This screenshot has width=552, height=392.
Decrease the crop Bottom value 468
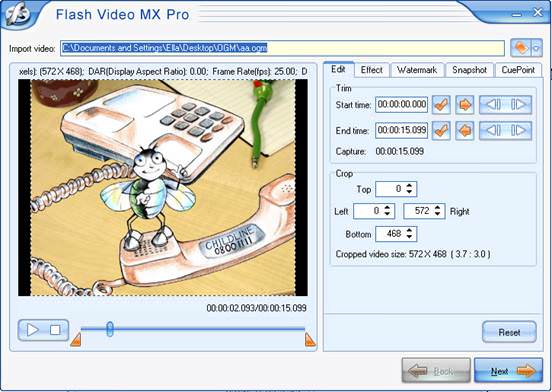pyautogui.click(x=409, y=237)
